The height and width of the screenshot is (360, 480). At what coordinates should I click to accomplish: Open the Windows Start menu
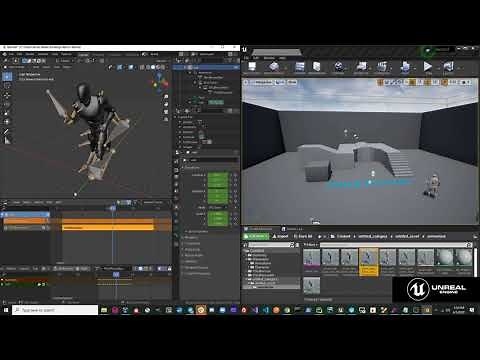pos(6,310)
